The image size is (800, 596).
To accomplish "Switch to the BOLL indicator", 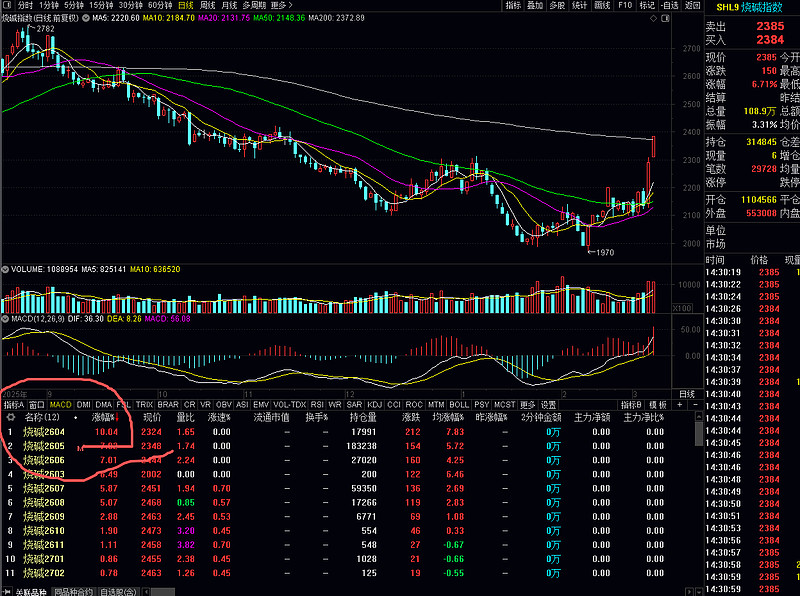I will [459, 404].
